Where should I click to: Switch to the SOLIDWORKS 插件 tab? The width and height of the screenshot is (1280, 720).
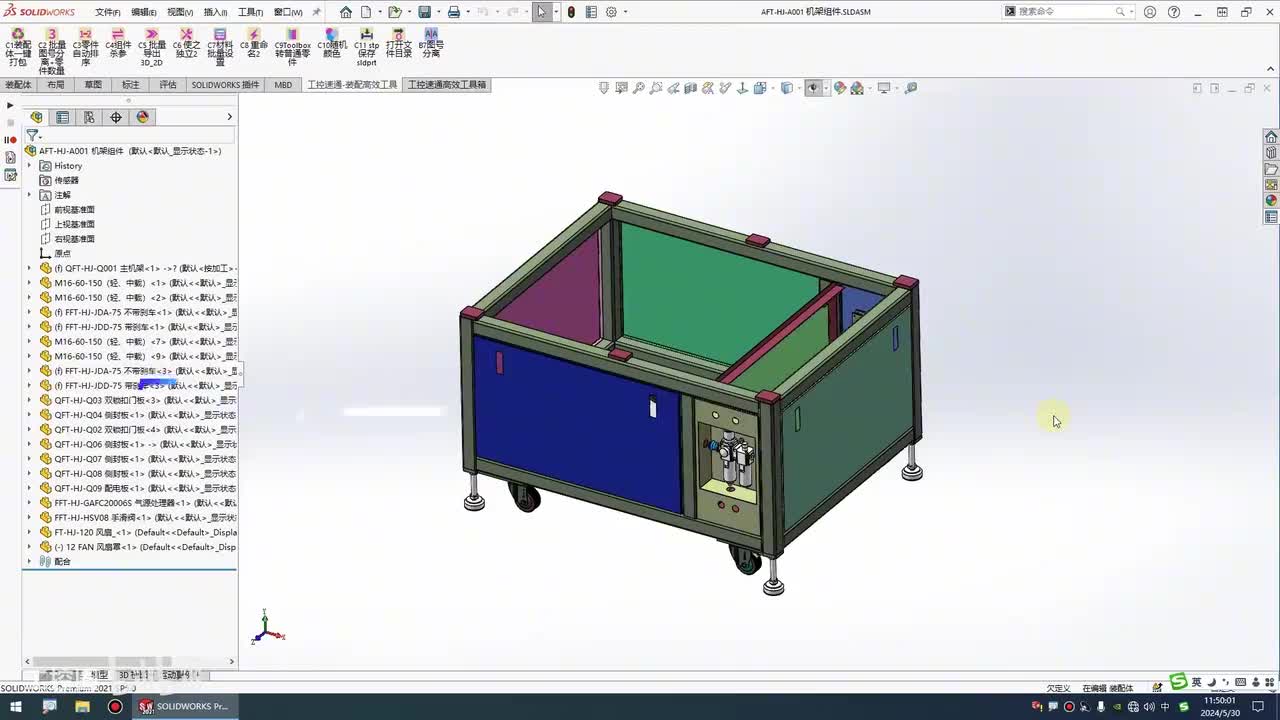click(225, 85)
